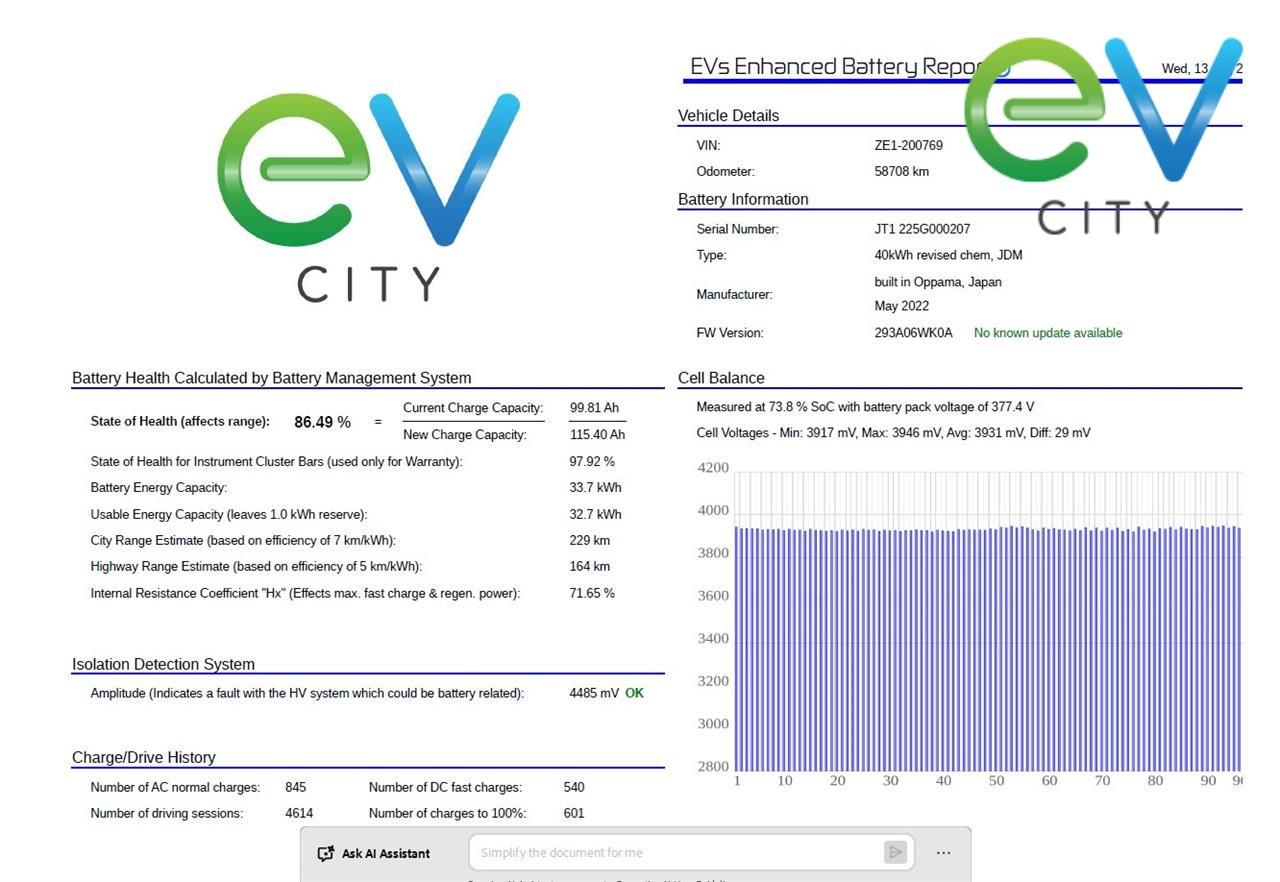Click the State of Health 86.49 % value

pyautogui.click(x=322, y=422)
